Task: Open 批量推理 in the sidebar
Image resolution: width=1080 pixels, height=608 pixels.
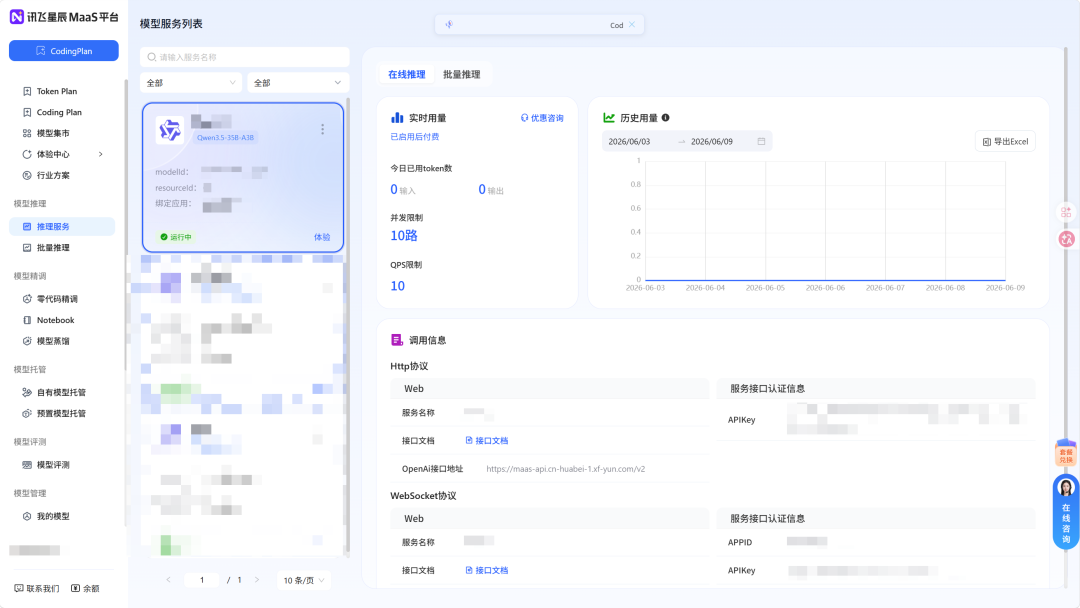Action: click(53, 248)
